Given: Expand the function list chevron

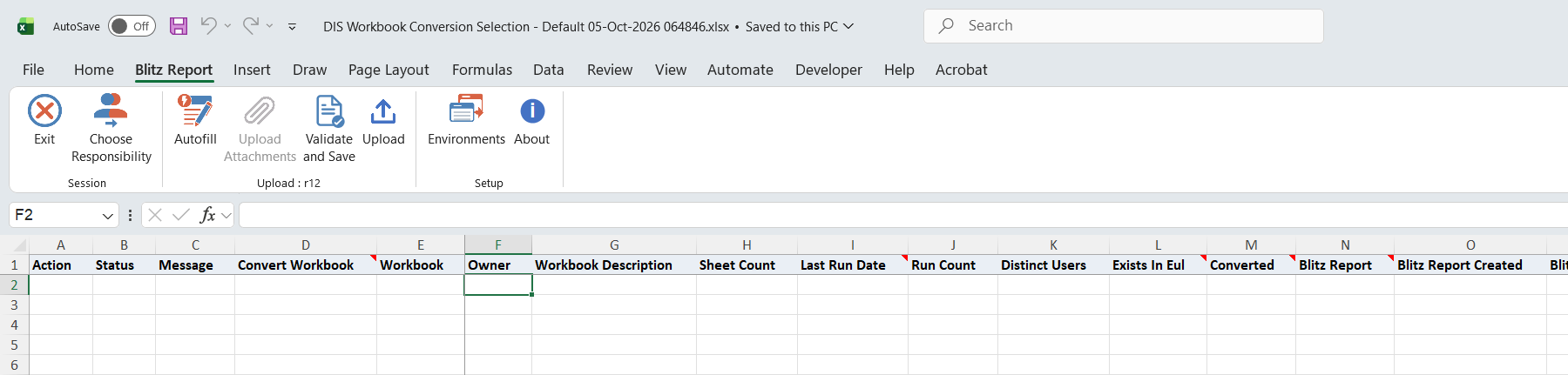Looking at the screenshot, I should point(226,215).
